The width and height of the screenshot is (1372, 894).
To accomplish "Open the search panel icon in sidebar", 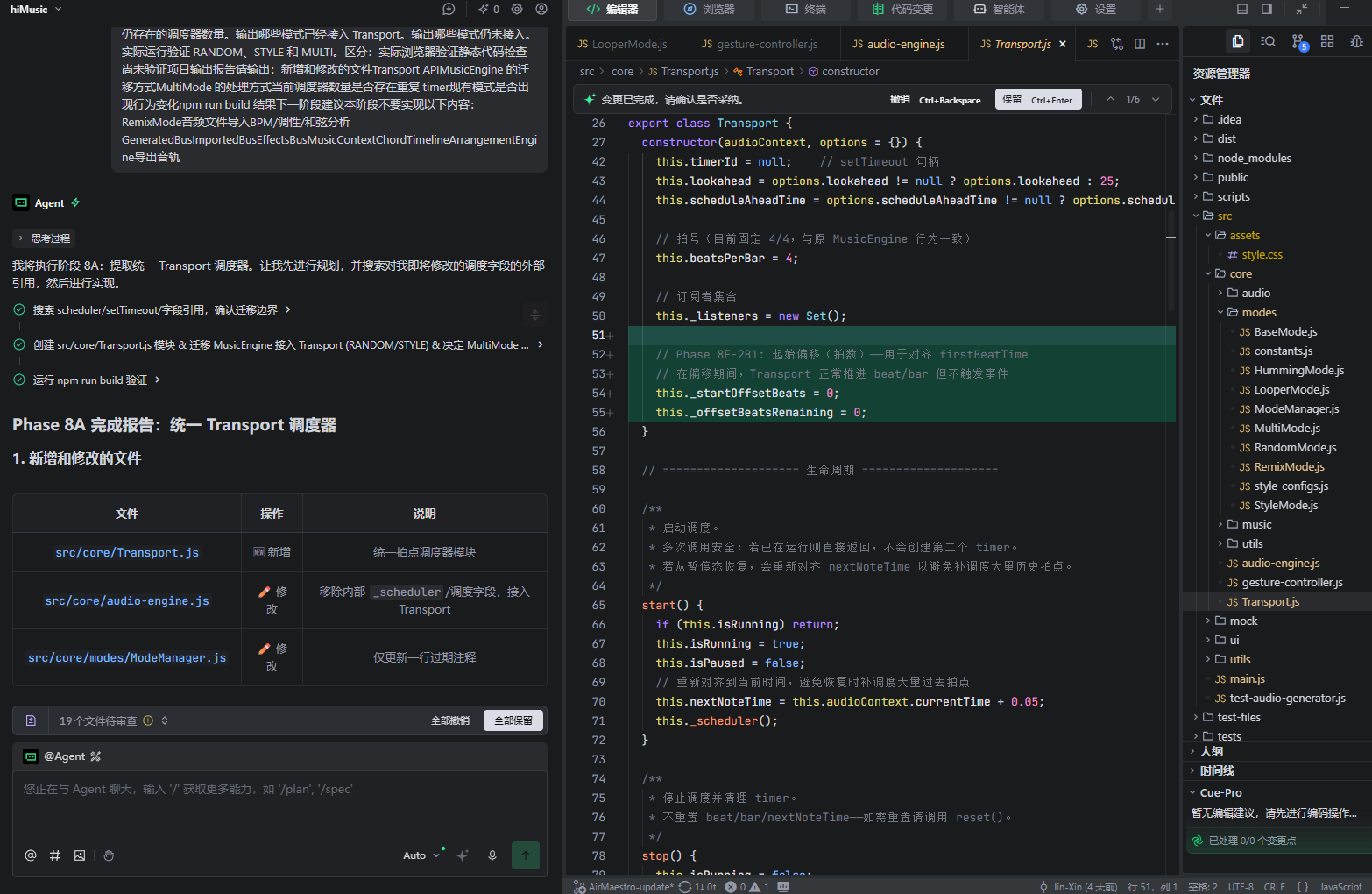I will (x=1268, y=42).
